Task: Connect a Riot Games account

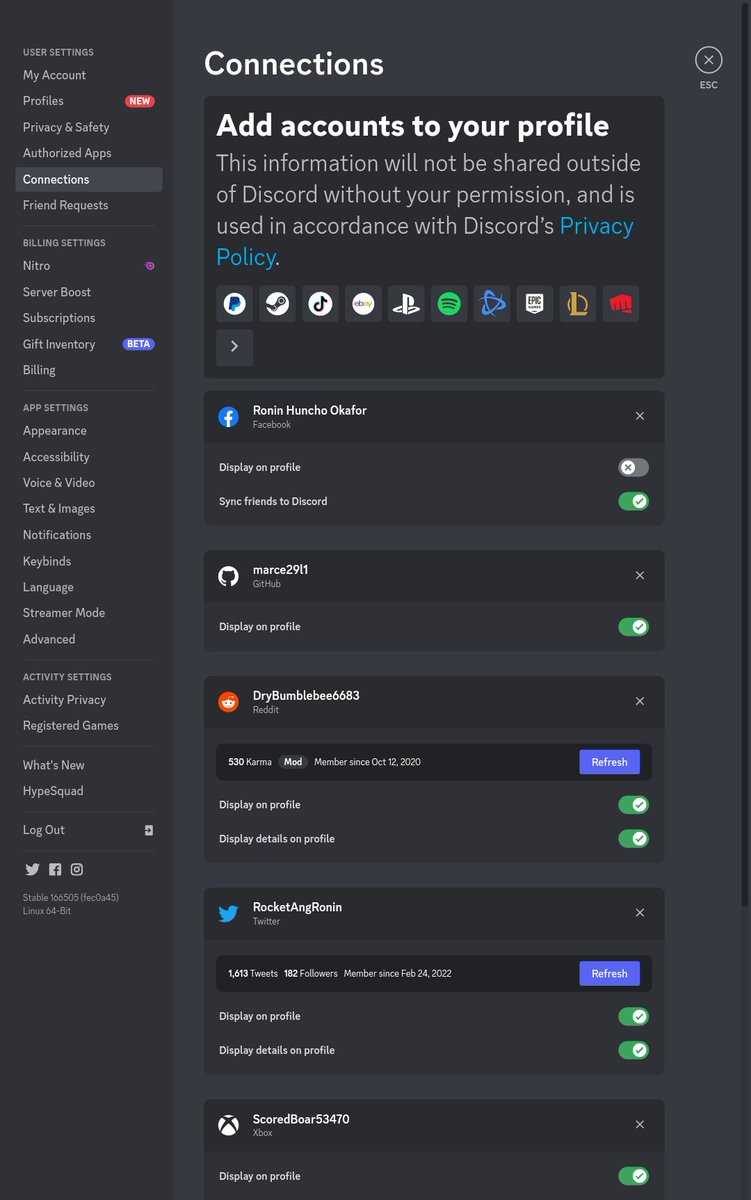Action: click(621, 304)
